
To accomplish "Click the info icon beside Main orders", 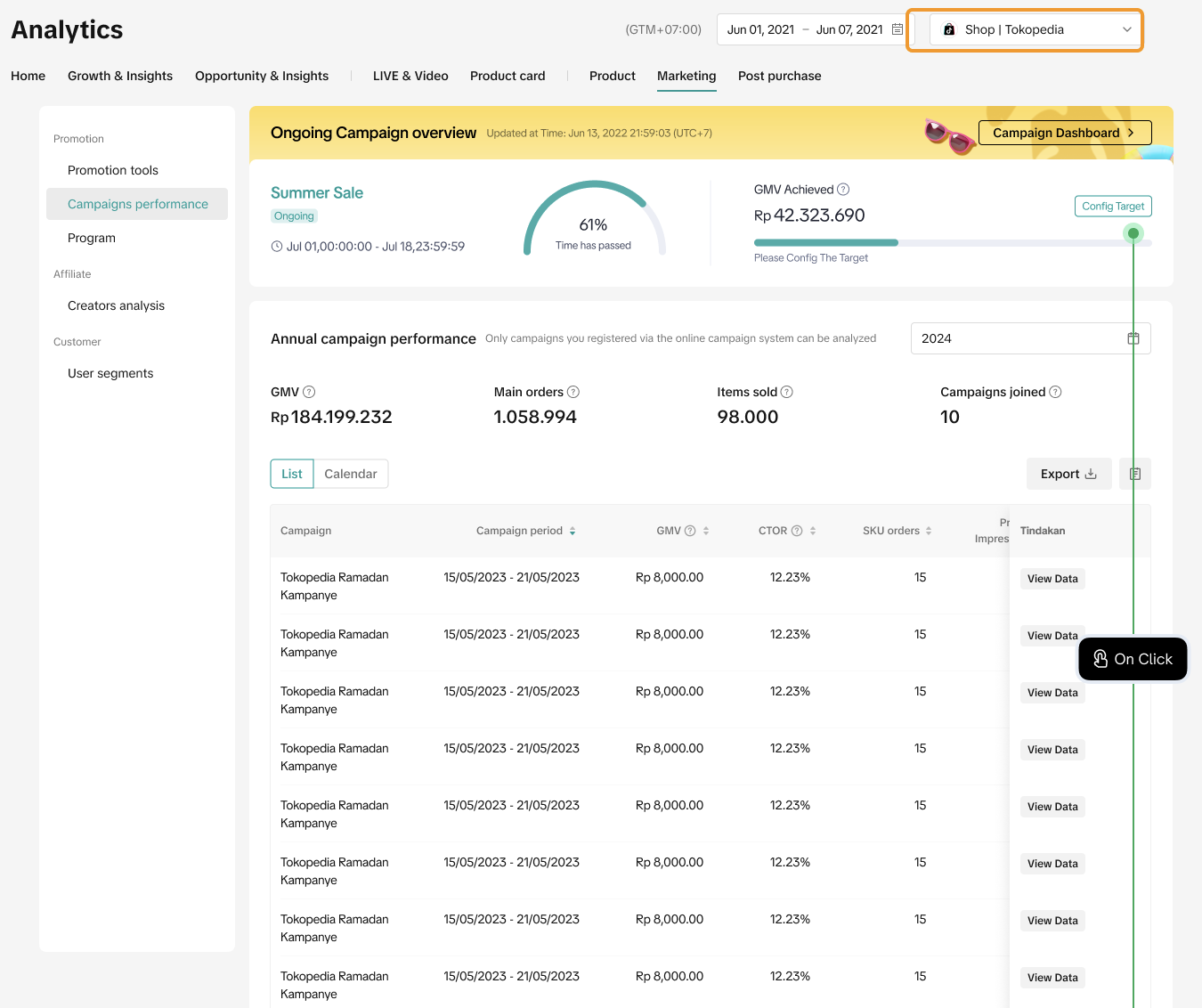I will (x=573, y=392).
